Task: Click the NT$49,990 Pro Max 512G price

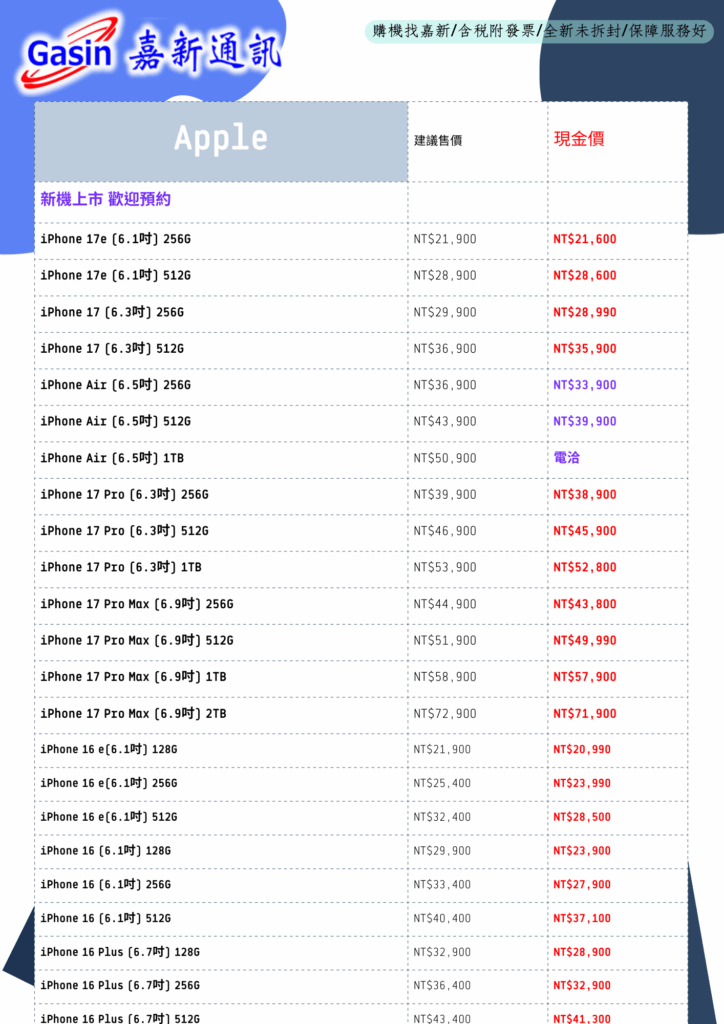Action: pos(585,641)
